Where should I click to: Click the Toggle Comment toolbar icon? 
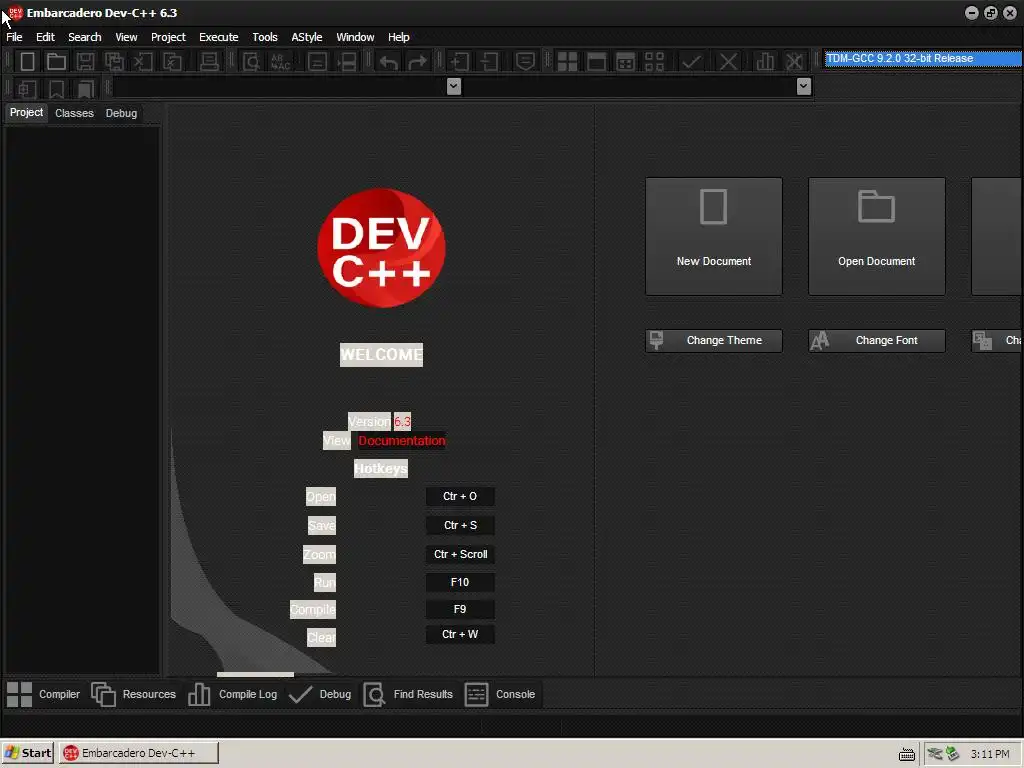525,61
